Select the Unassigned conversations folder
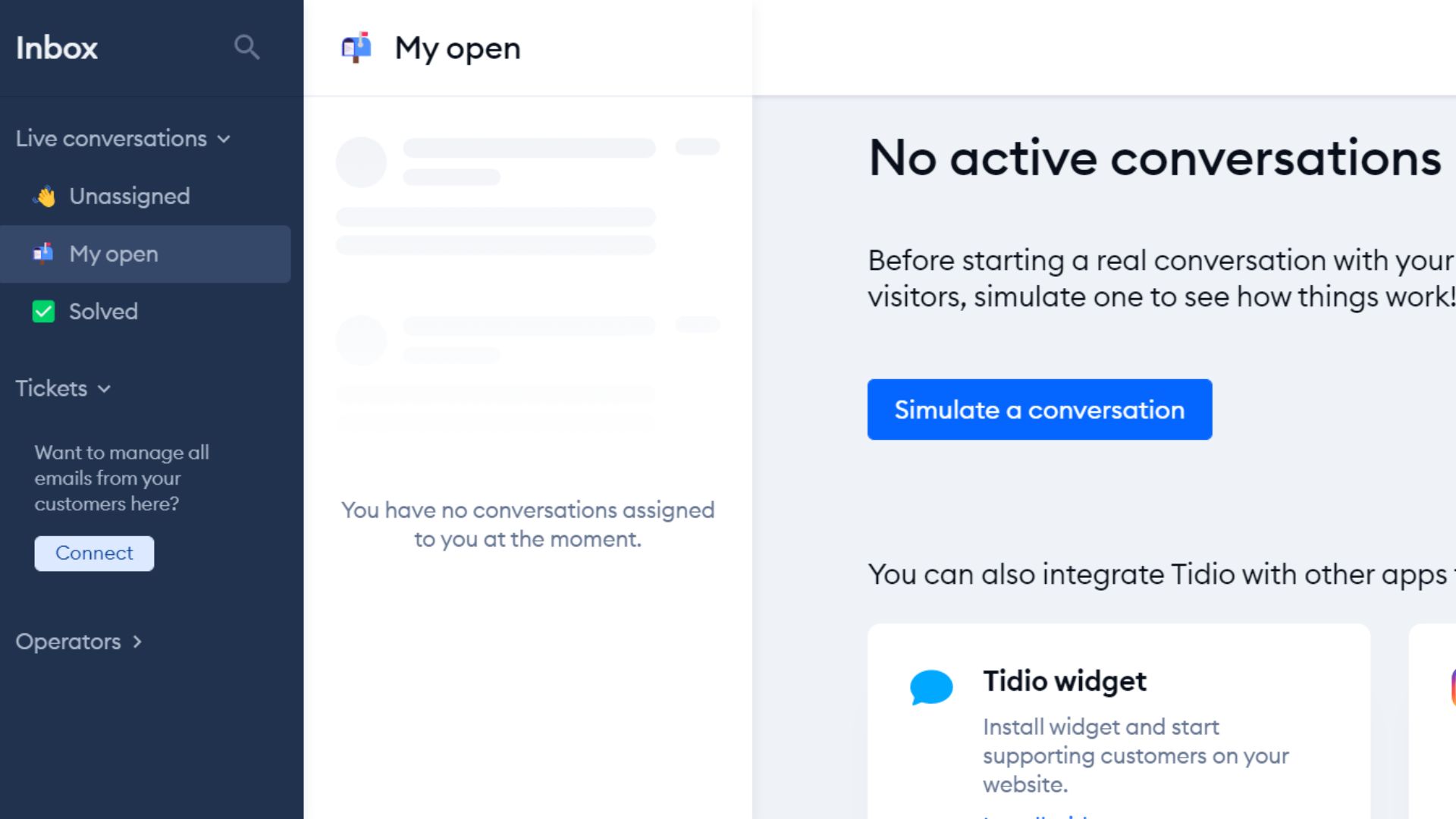The height and width of the screenshot is (819, 1456). tap(129, 196)
